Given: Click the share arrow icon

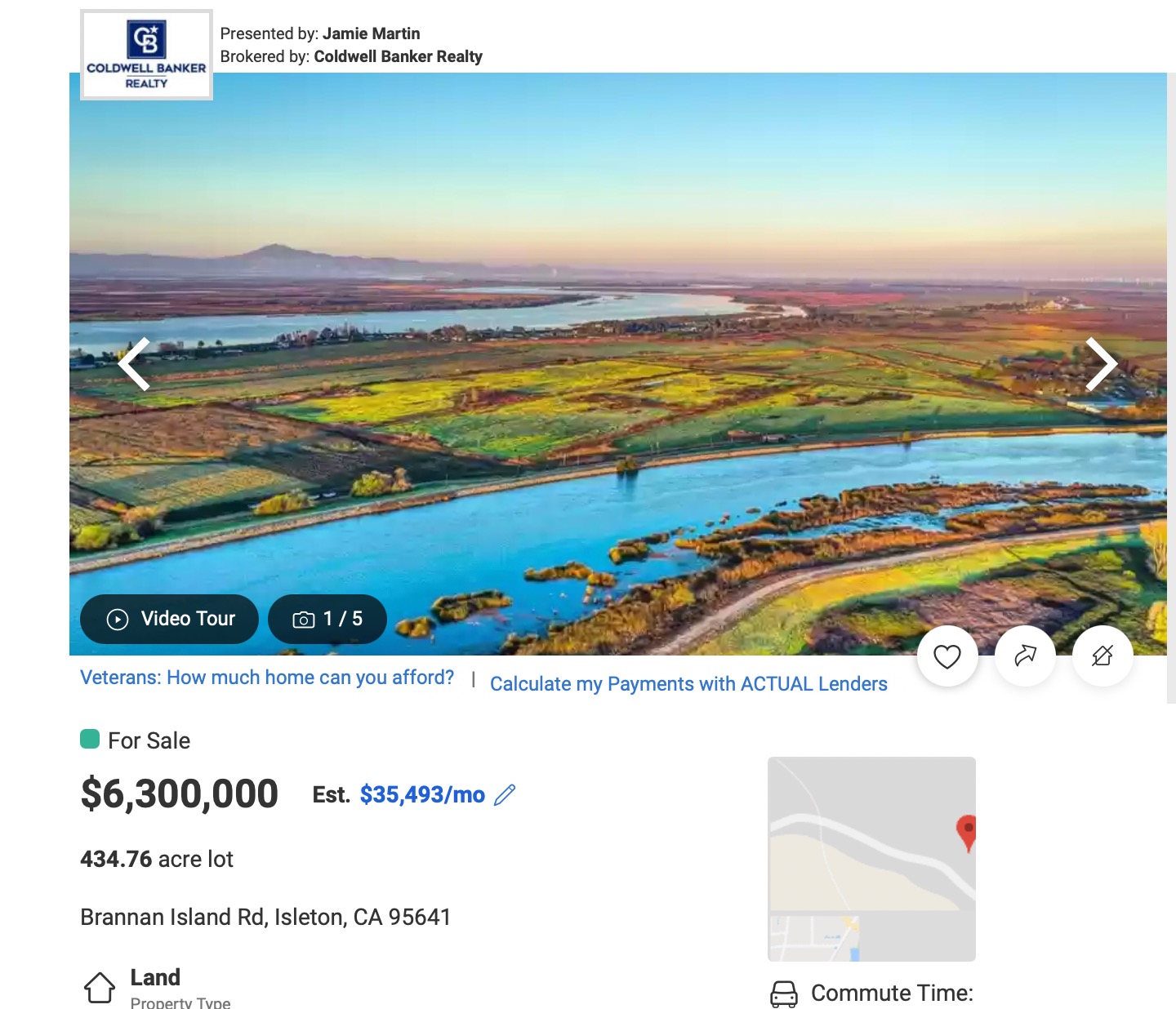Looking at the screenshot, I should click(1025, 656).
